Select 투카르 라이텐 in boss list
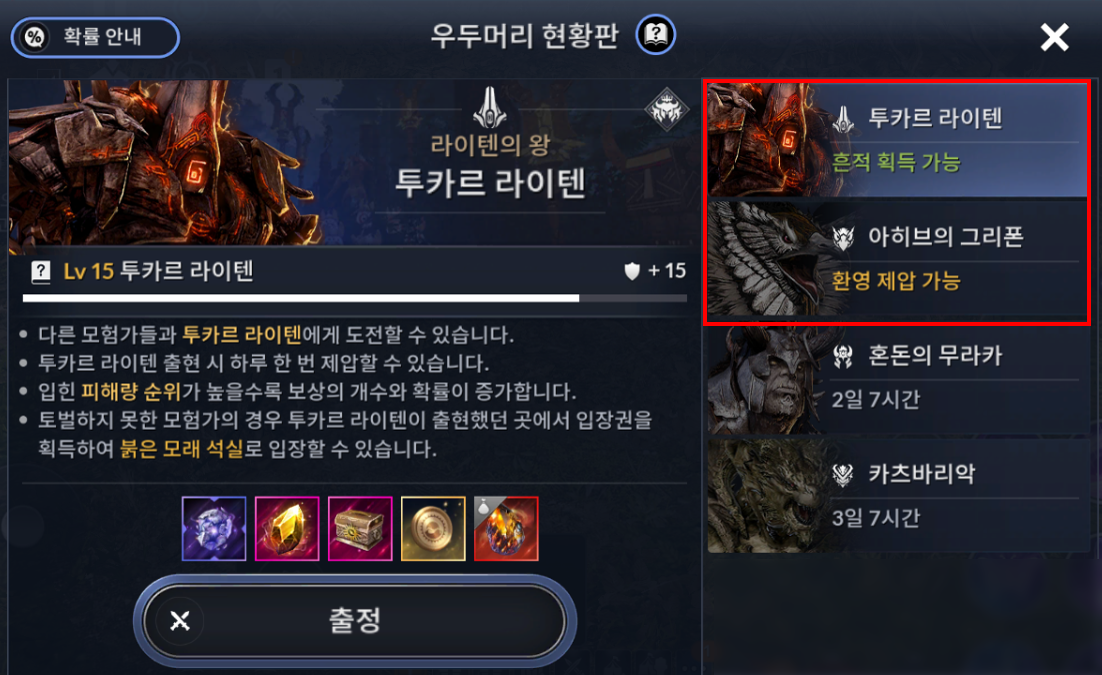This screenshot has width=1102, height=675. tap(897, 140)
